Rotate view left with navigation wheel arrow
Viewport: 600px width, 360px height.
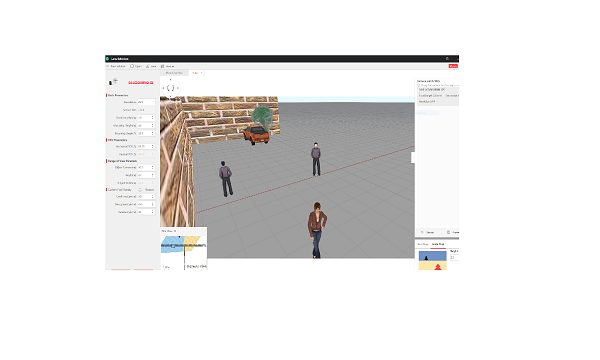coord(163,88)
